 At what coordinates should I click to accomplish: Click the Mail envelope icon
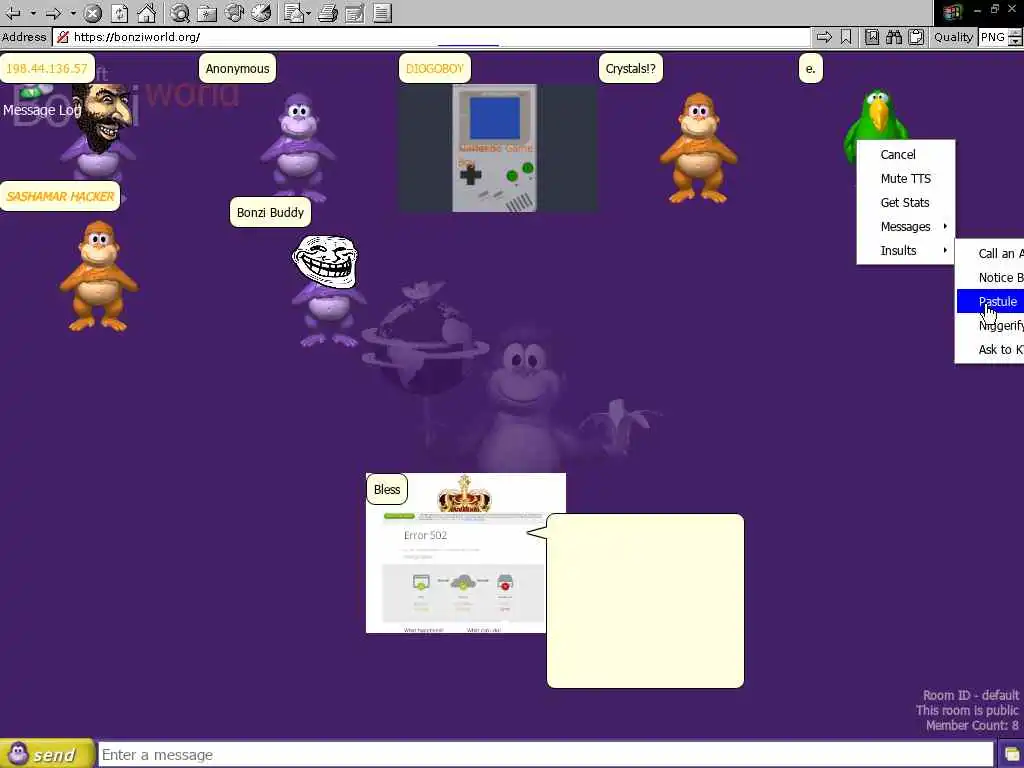point(293,12)
